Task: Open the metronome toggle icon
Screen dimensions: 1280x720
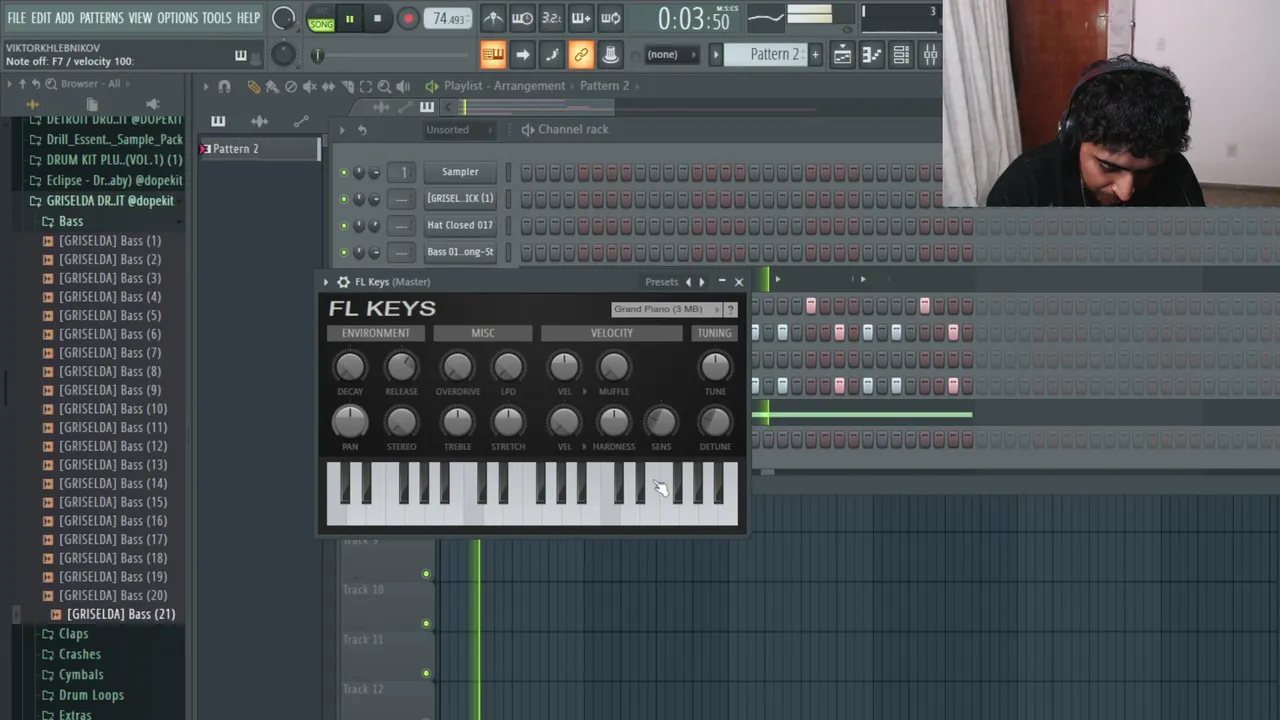Action: click(493, 18)
